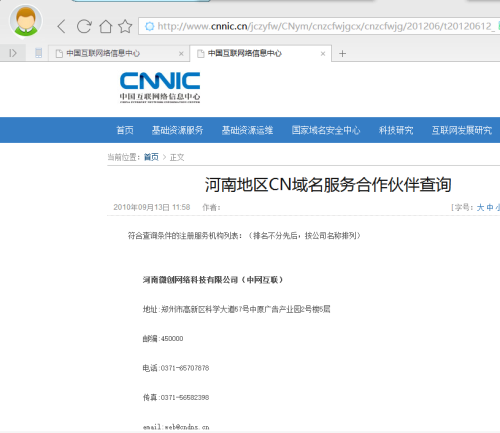Click the address bar URL field
Image resolution: width=500 pixels, height=433 pixels.
319,26
